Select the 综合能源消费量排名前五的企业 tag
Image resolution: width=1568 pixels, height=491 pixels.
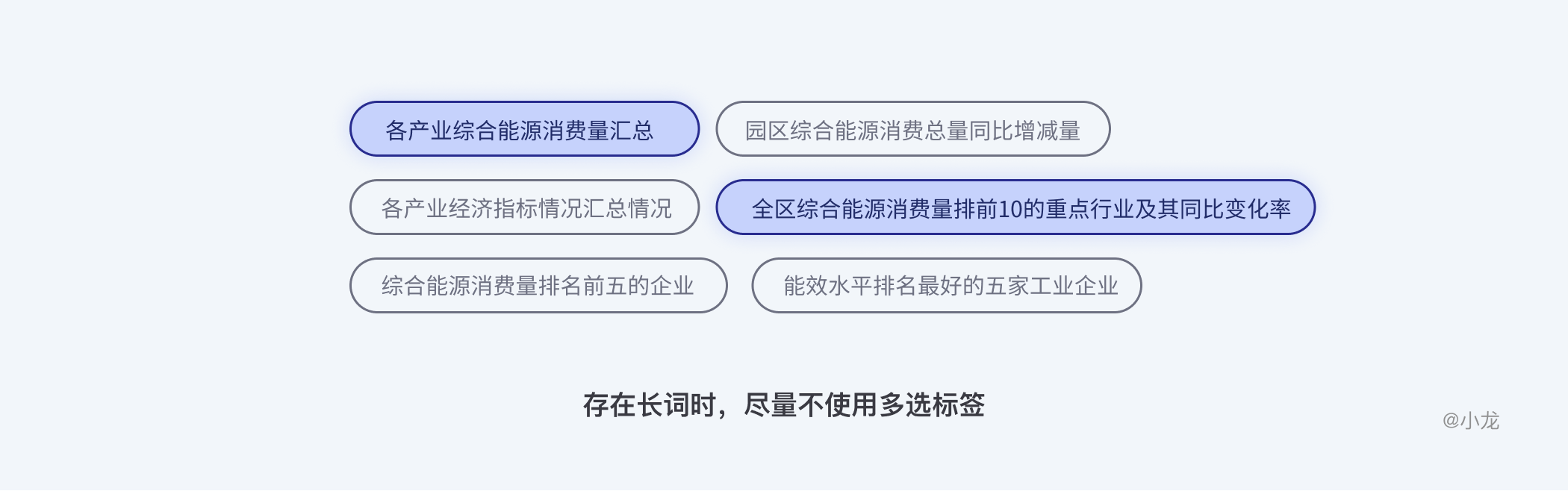pos(538,286)
